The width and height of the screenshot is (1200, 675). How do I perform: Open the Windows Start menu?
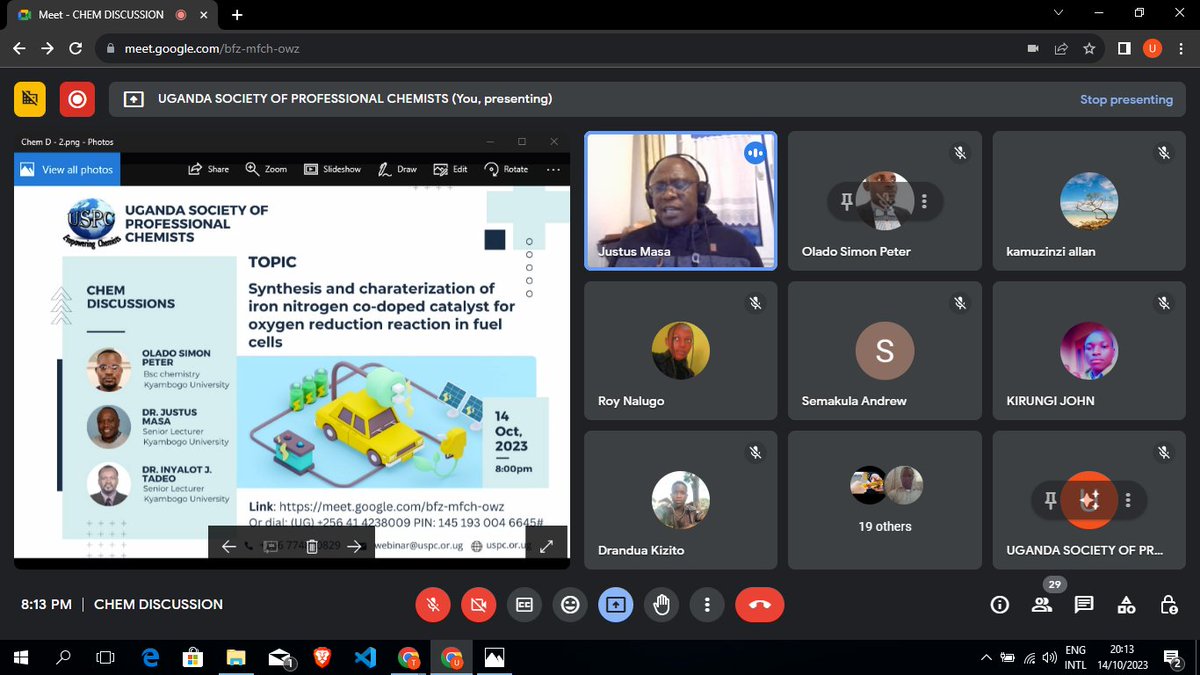click(x=21, y=657)
